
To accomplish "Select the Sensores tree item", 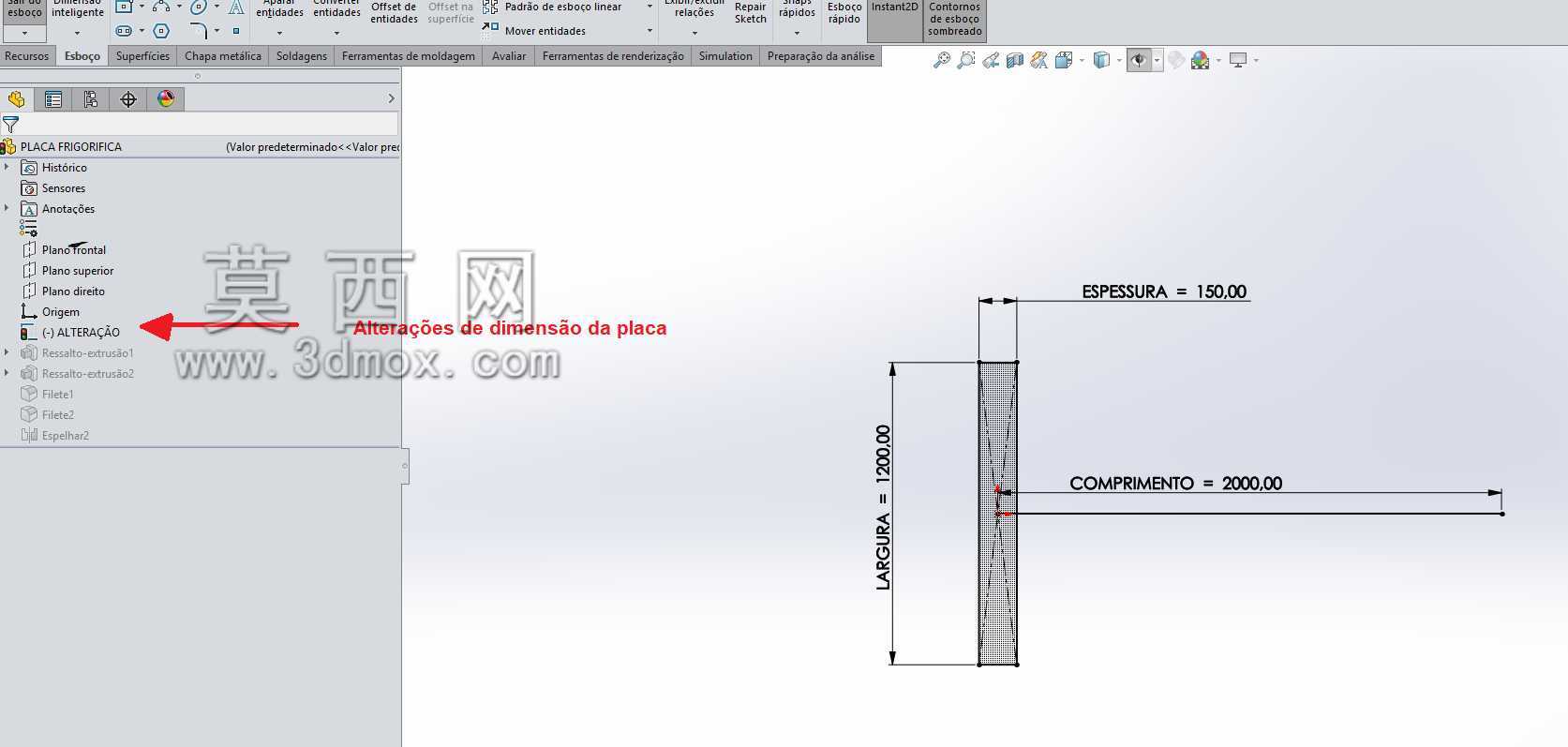I will pyautogui.click(x=53, y=187).
